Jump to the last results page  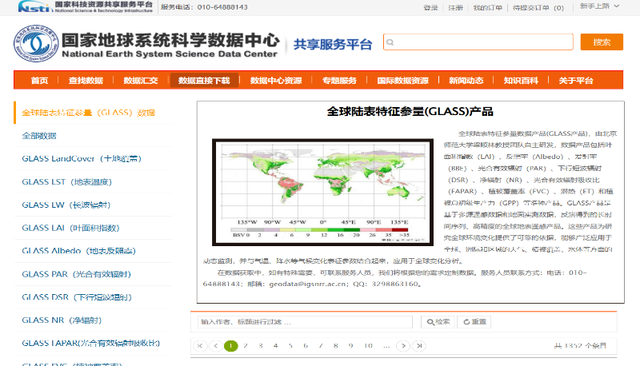pyautogui.click(x=419, y=346)
